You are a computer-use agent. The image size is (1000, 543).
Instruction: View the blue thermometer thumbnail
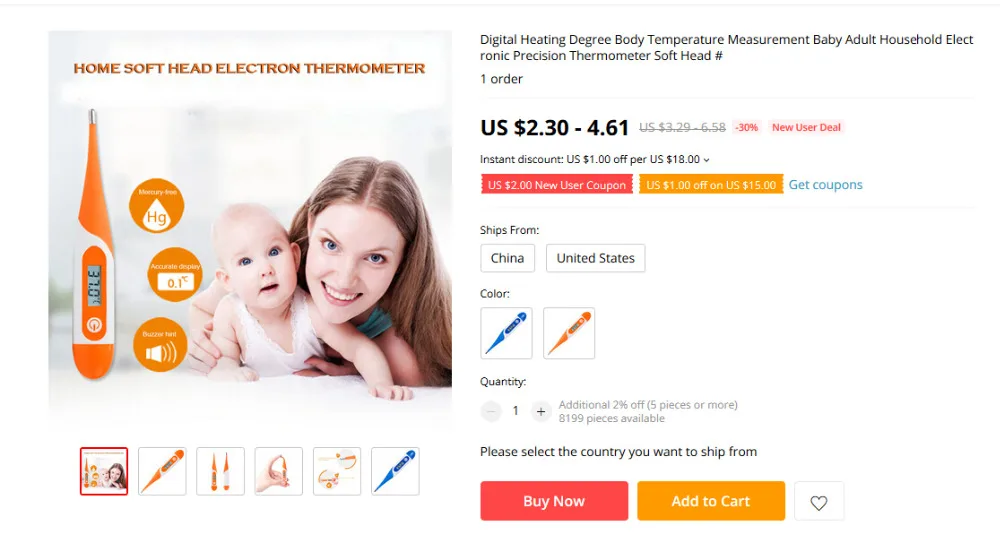coord(395,472)
